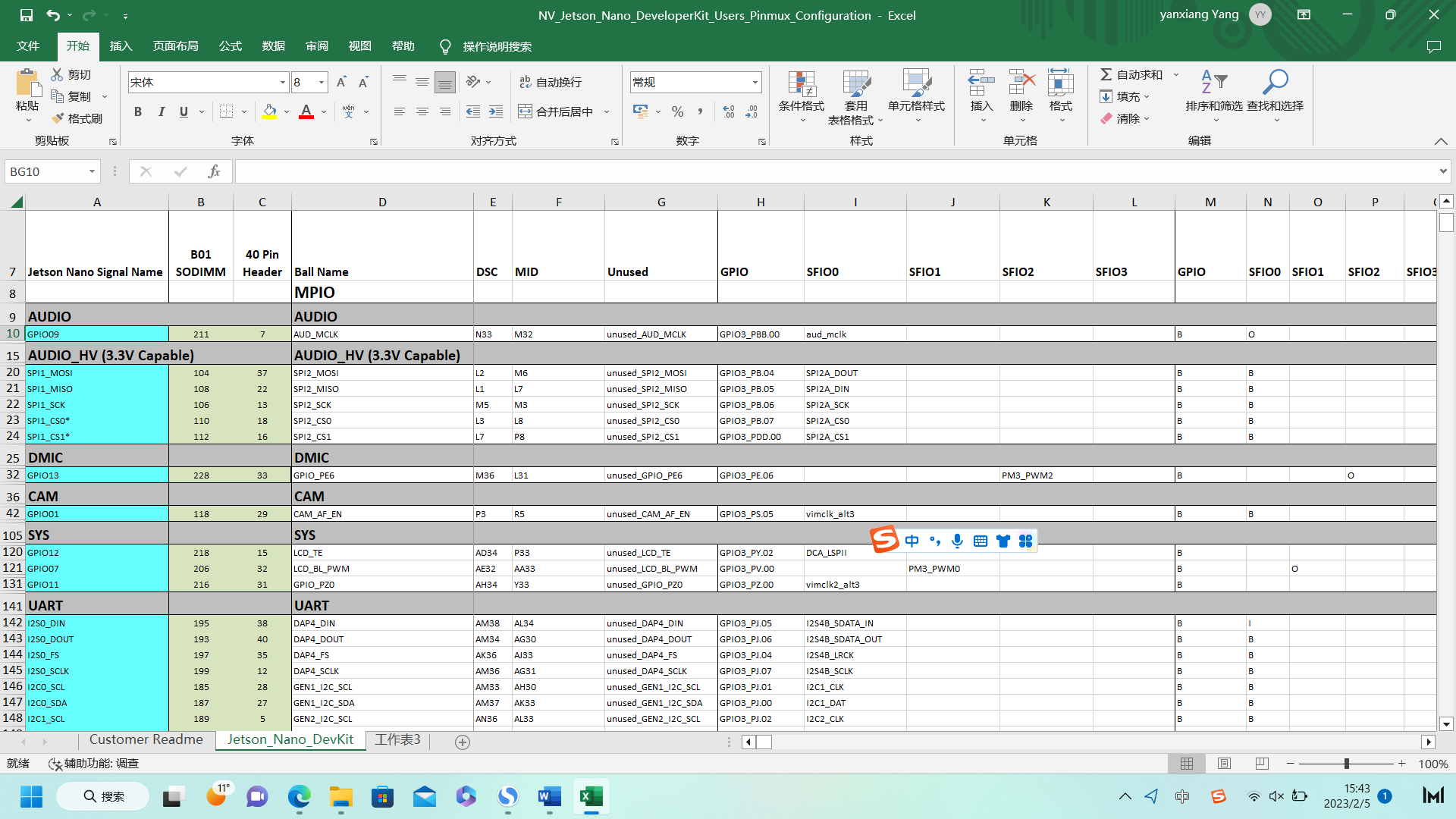Viewport: 1456px width, 819px height.
Task: Click the Format Painter brush icon
Action: (x=58, y=118)
